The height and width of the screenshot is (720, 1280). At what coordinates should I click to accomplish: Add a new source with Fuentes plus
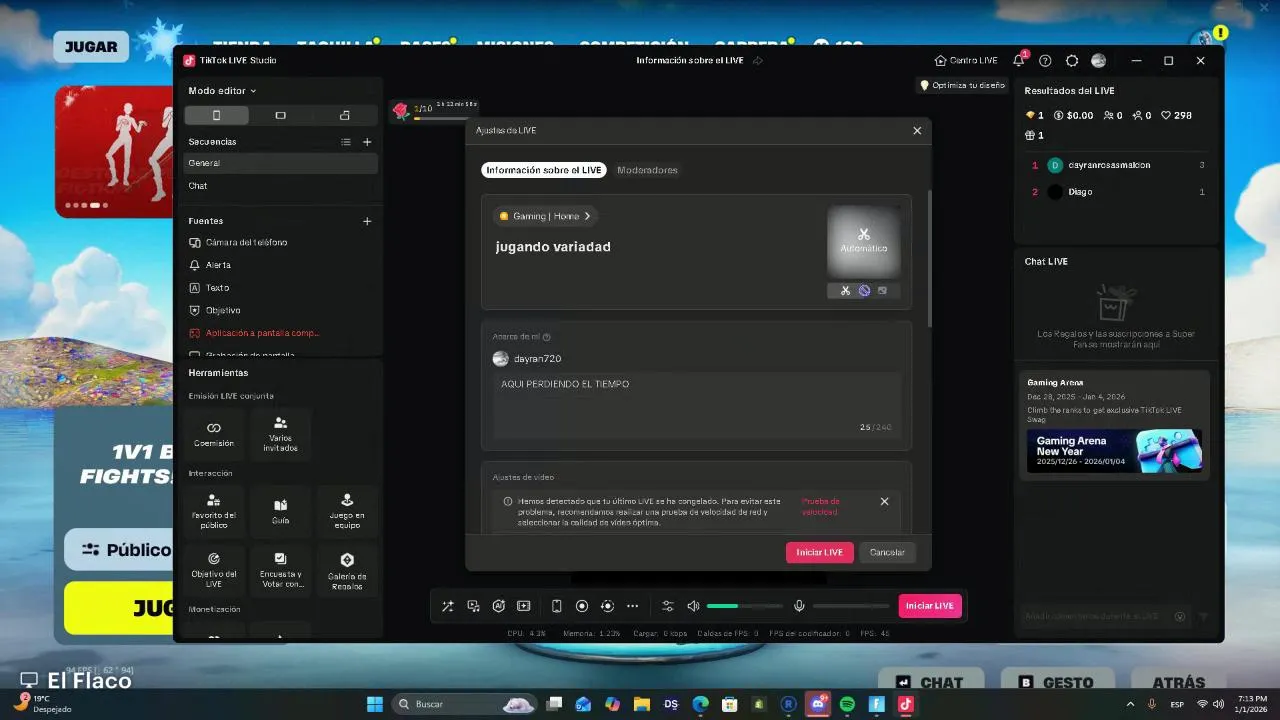[x=367, y=221]
